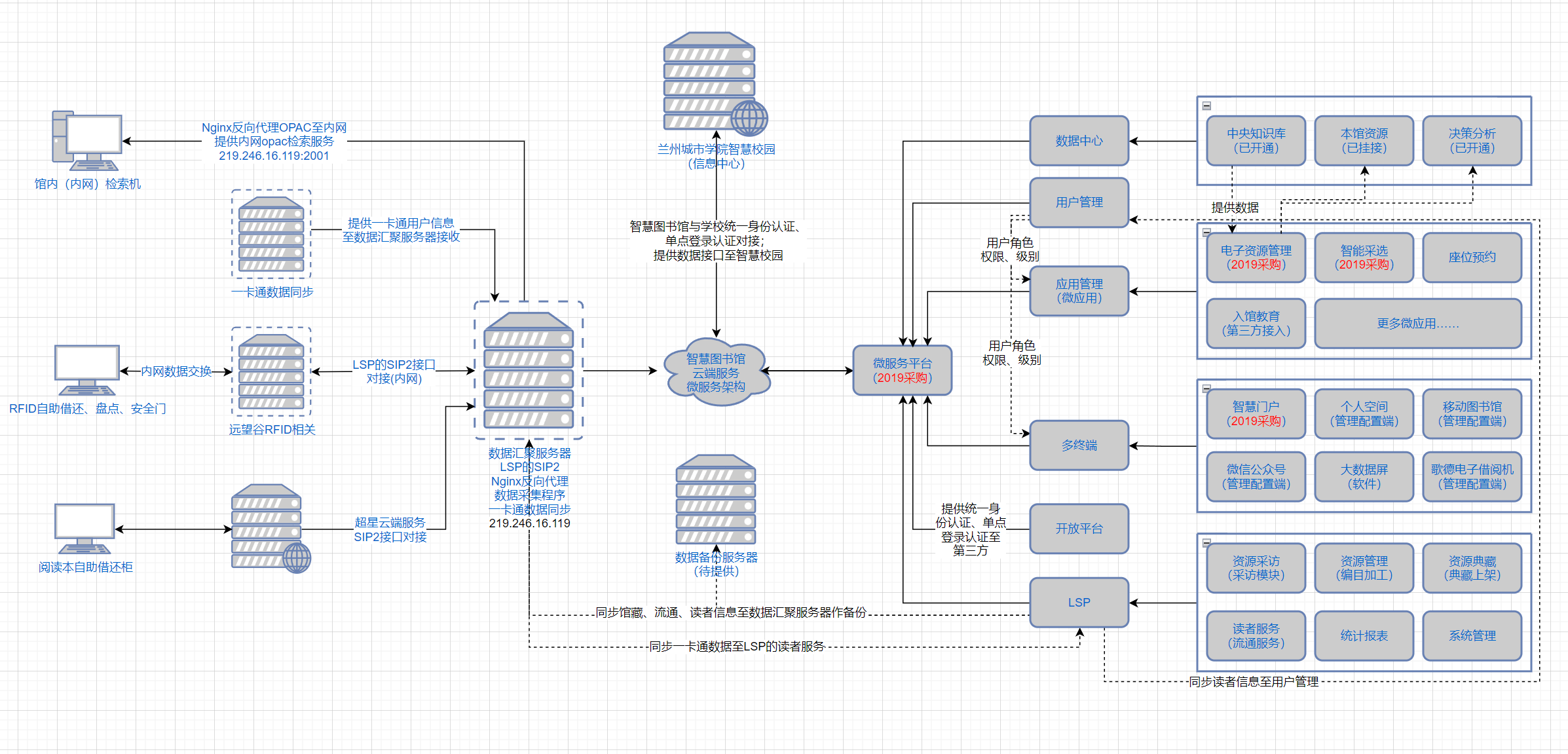Select the LSP block
Image resolution: width=1568 pixels, height=754 pixels.
click(1079, 603)
